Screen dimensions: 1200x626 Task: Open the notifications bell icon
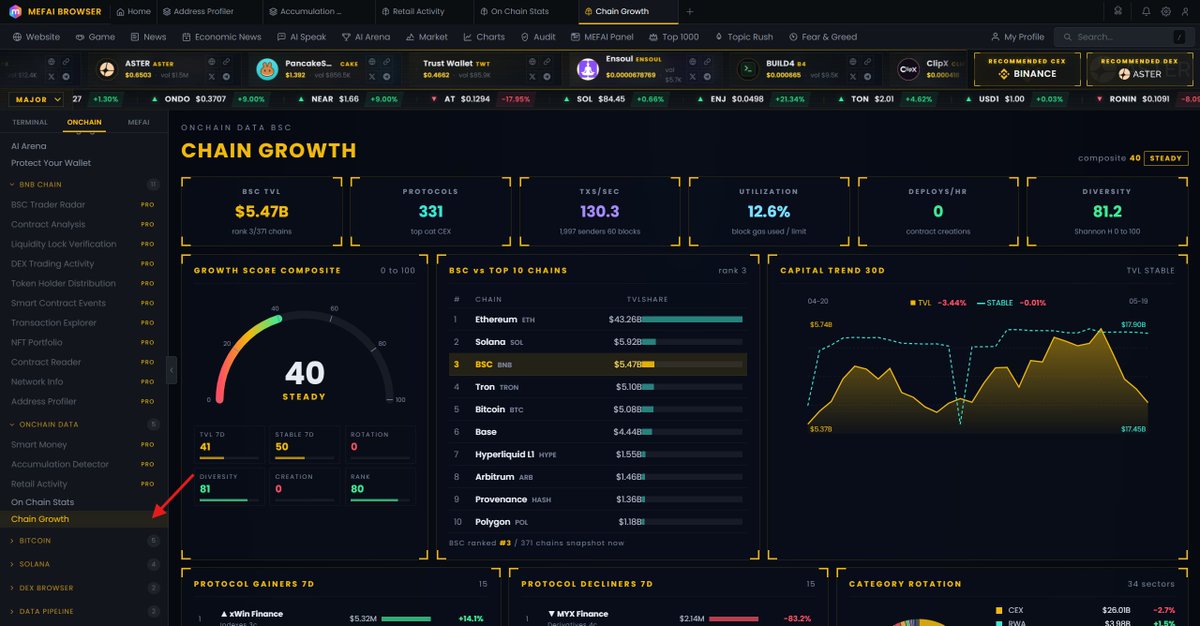[1145, 11]
